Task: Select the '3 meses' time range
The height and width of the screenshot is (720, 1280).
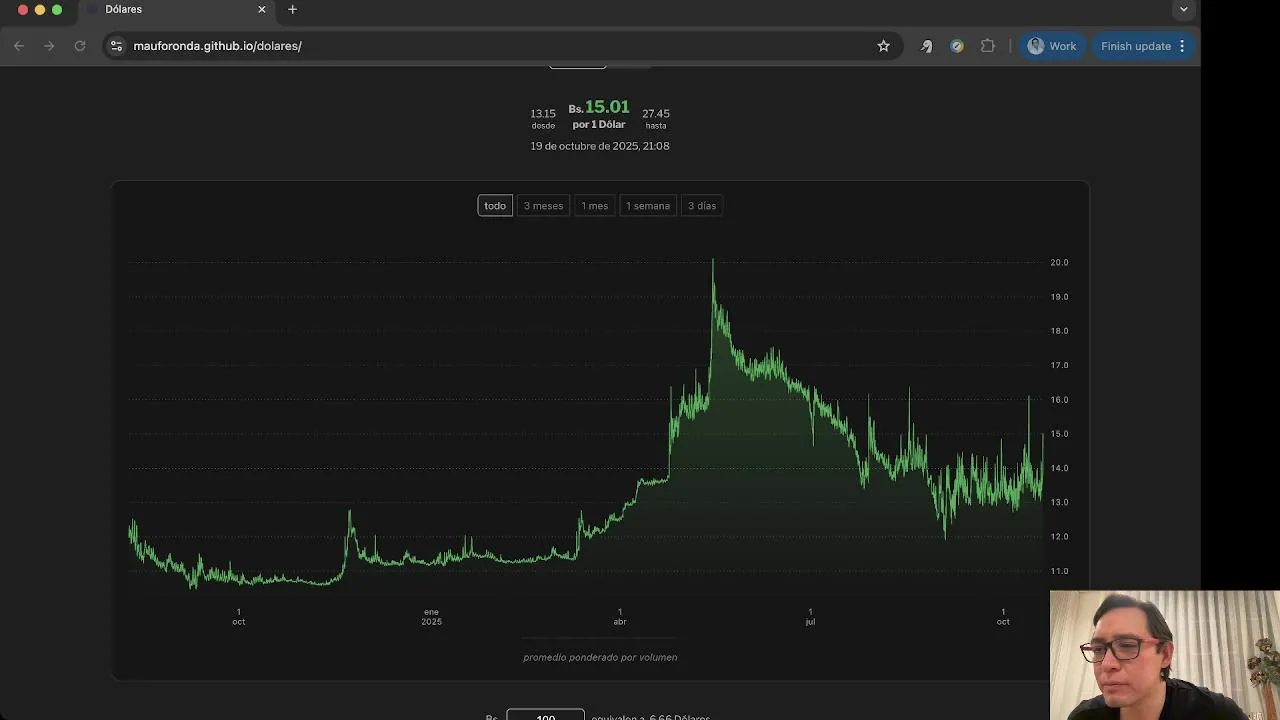Action: pos(543,206)
